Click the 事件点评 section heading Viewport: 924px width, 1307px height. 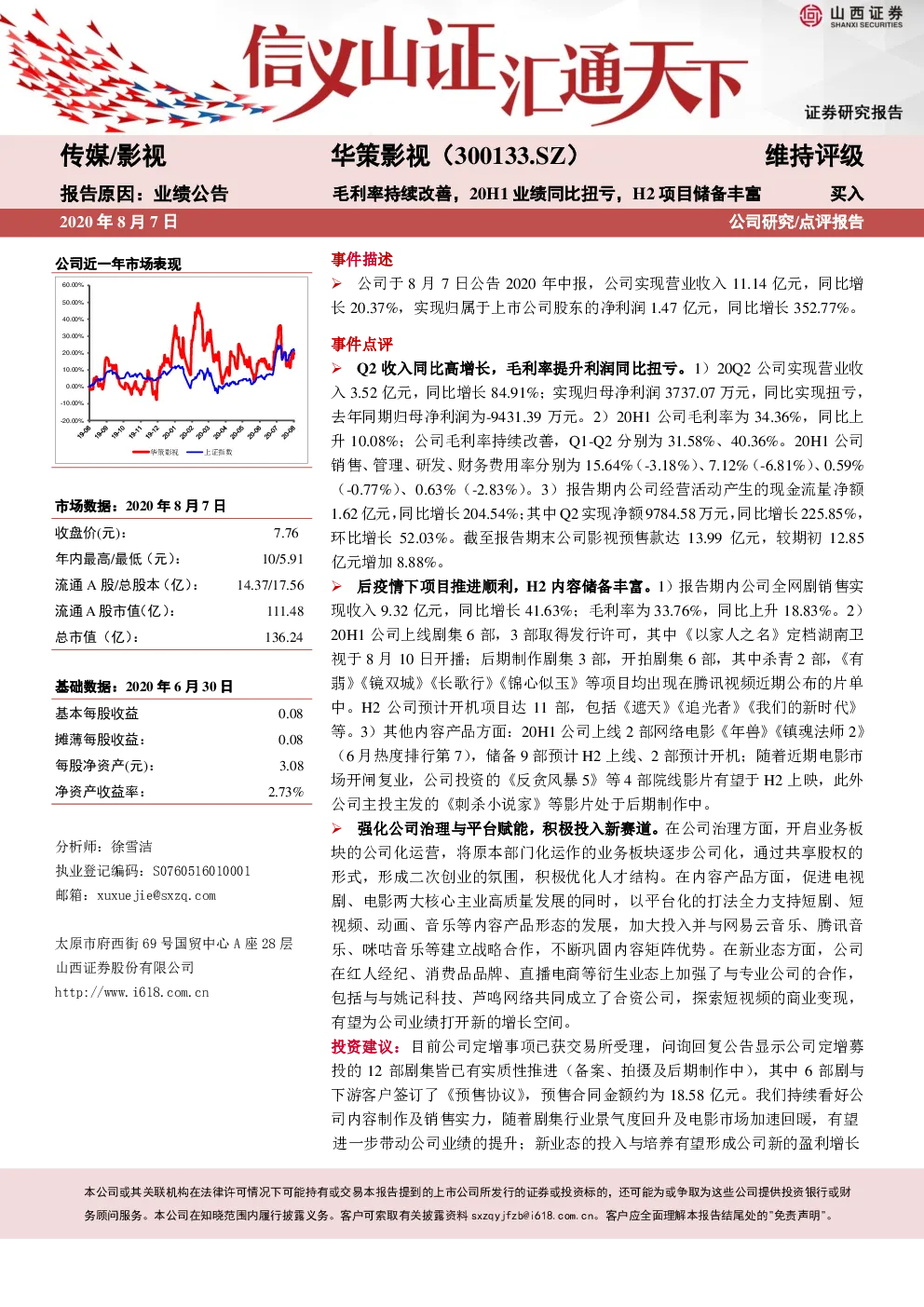[x=361, y=345]
